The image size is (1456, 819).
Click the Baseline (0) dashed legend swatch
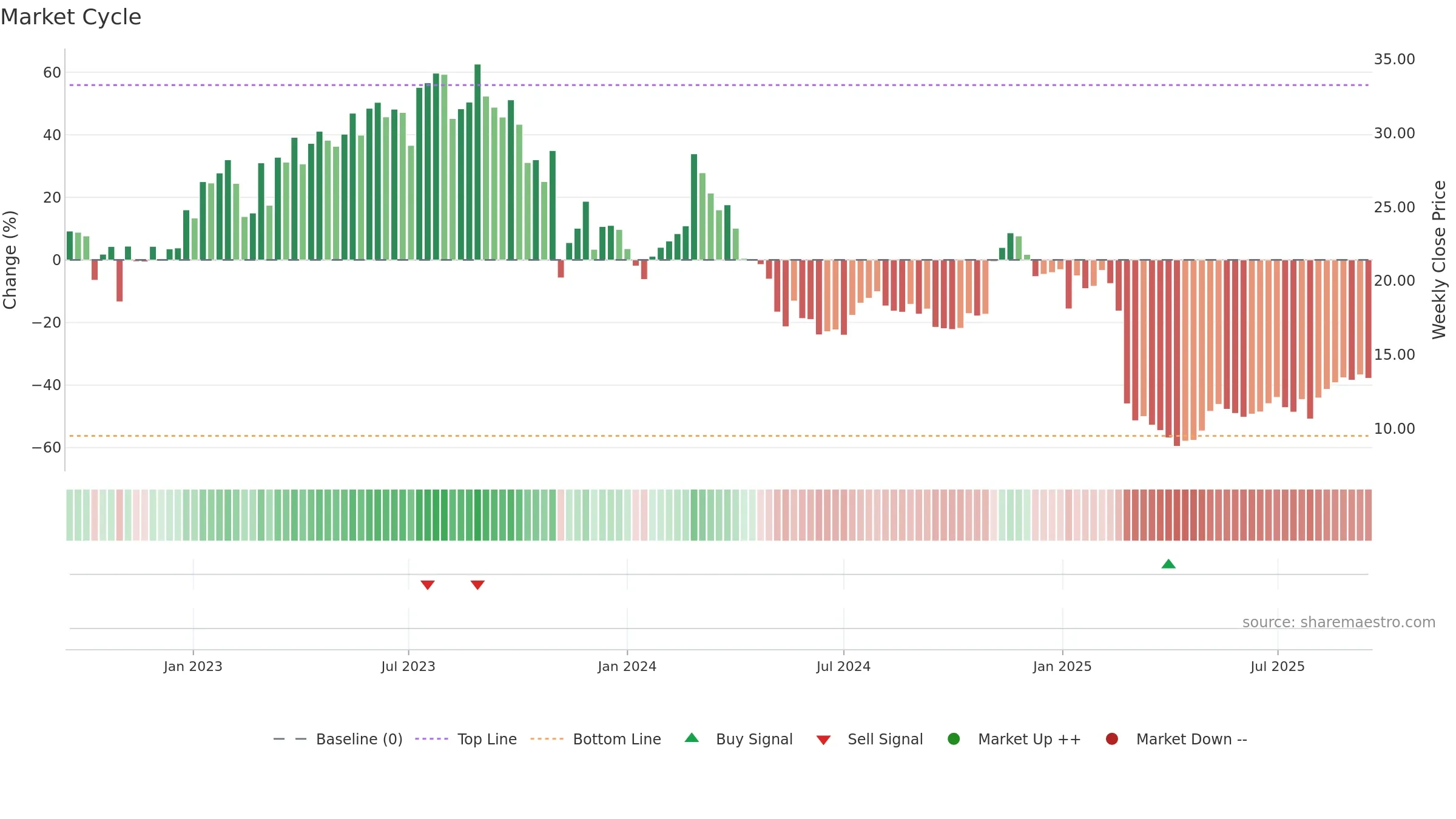[x=290, y=739]
